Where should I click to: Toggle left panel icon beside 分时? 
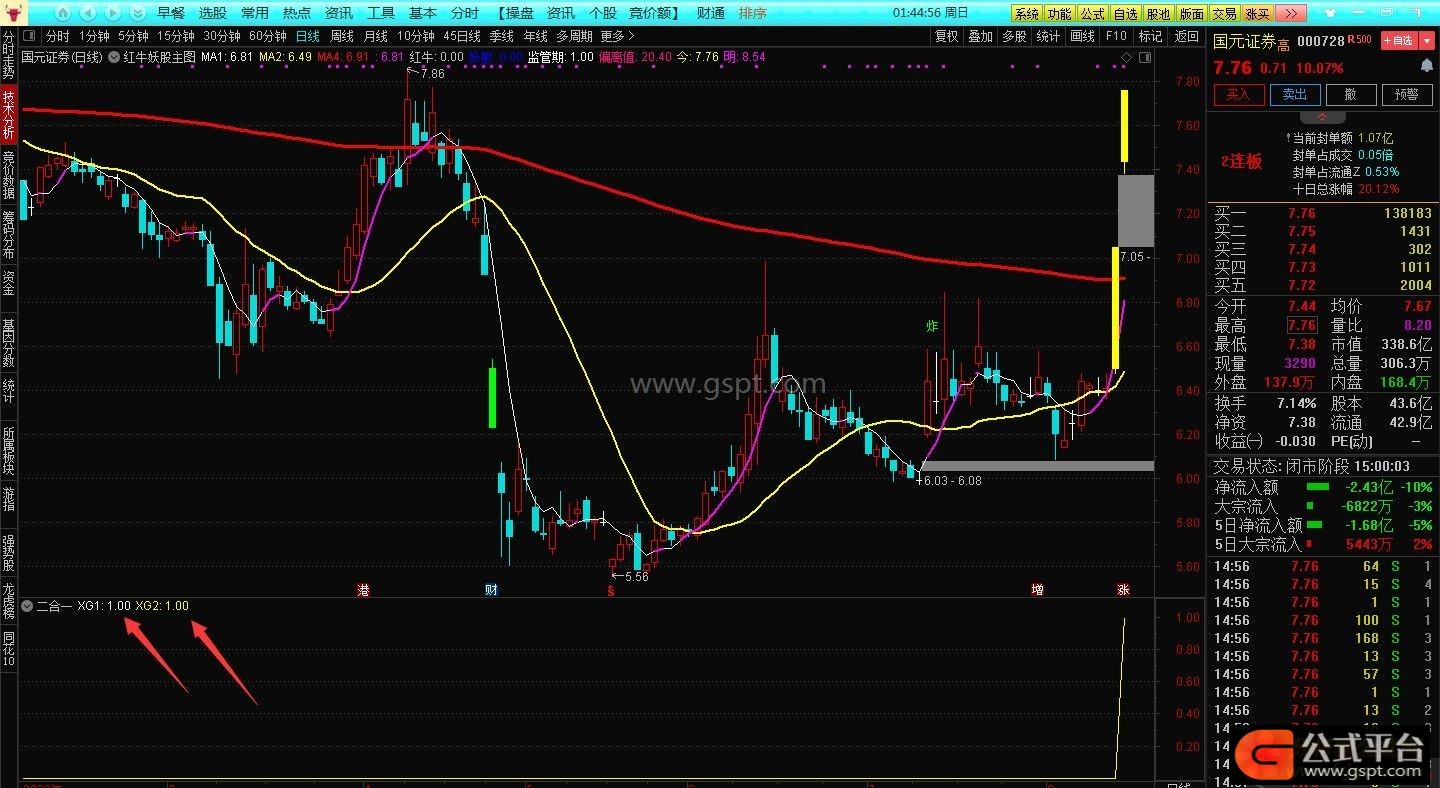[27, 36]
